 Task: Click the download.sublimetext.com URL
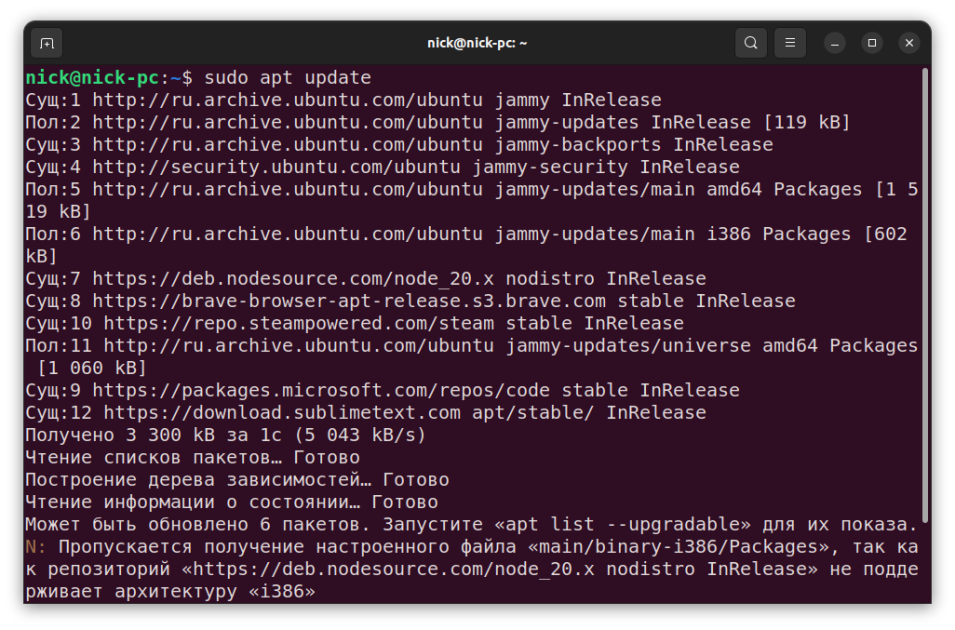pyautogui.click(x=282, y=412)
